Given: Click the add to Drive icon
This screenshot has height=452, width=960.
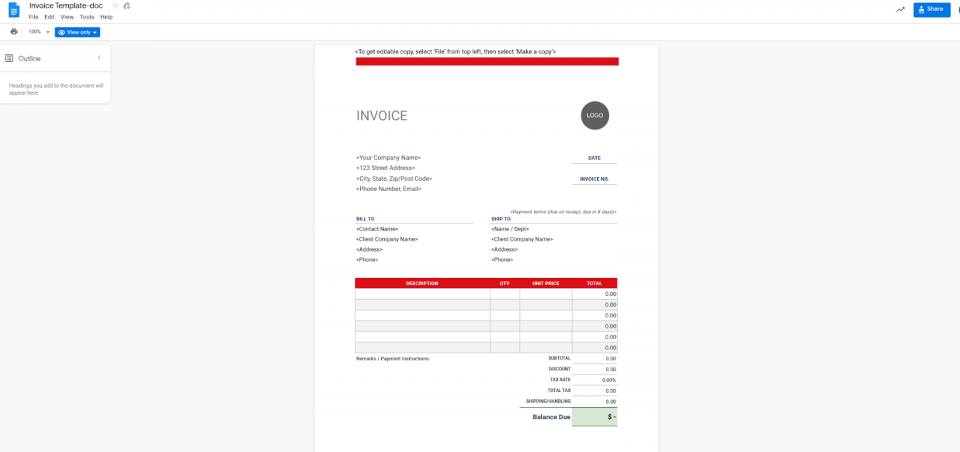Looking at the screenshot, I should [x=127, y=6].
